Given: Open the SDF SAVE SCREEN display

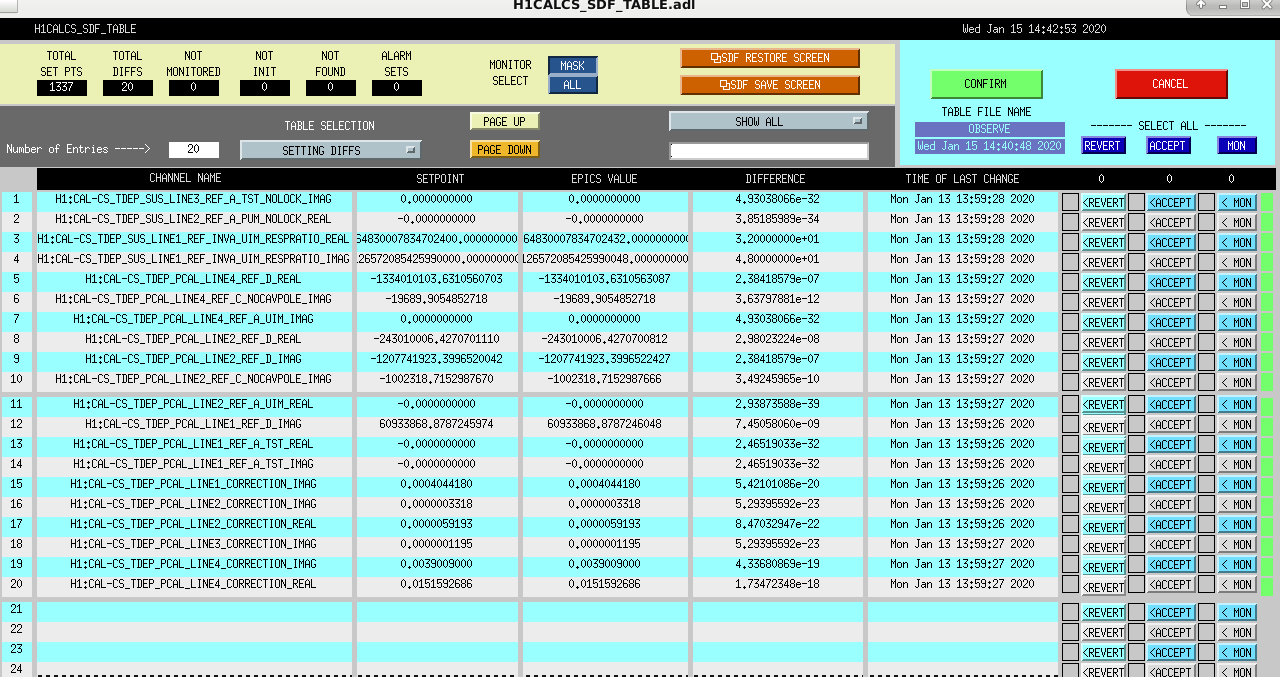Looking at the screenshot, I should click(x=770, y=85).
